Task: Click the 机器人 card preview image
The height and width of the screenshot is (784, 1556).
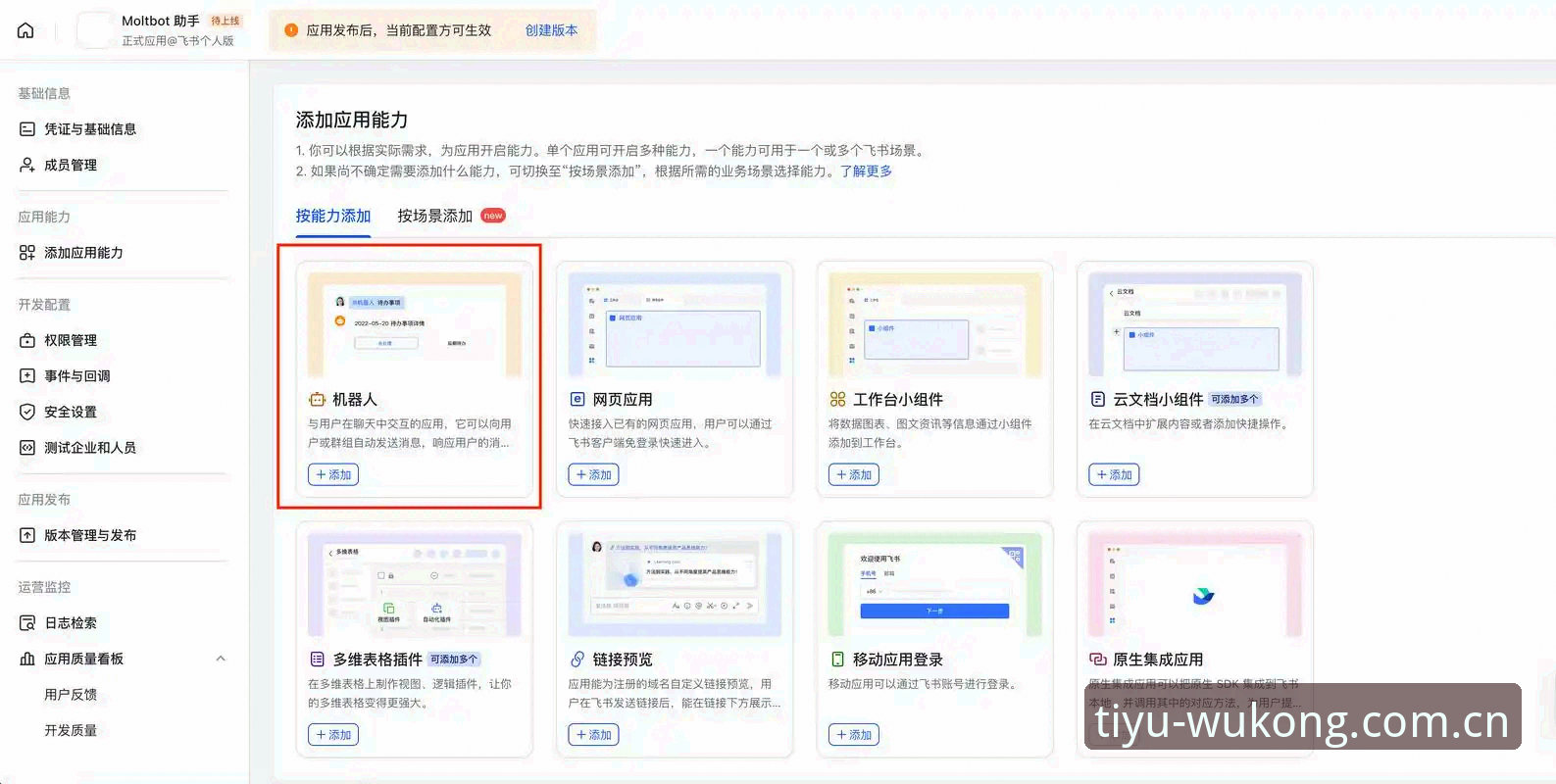Action: point(415,325)
